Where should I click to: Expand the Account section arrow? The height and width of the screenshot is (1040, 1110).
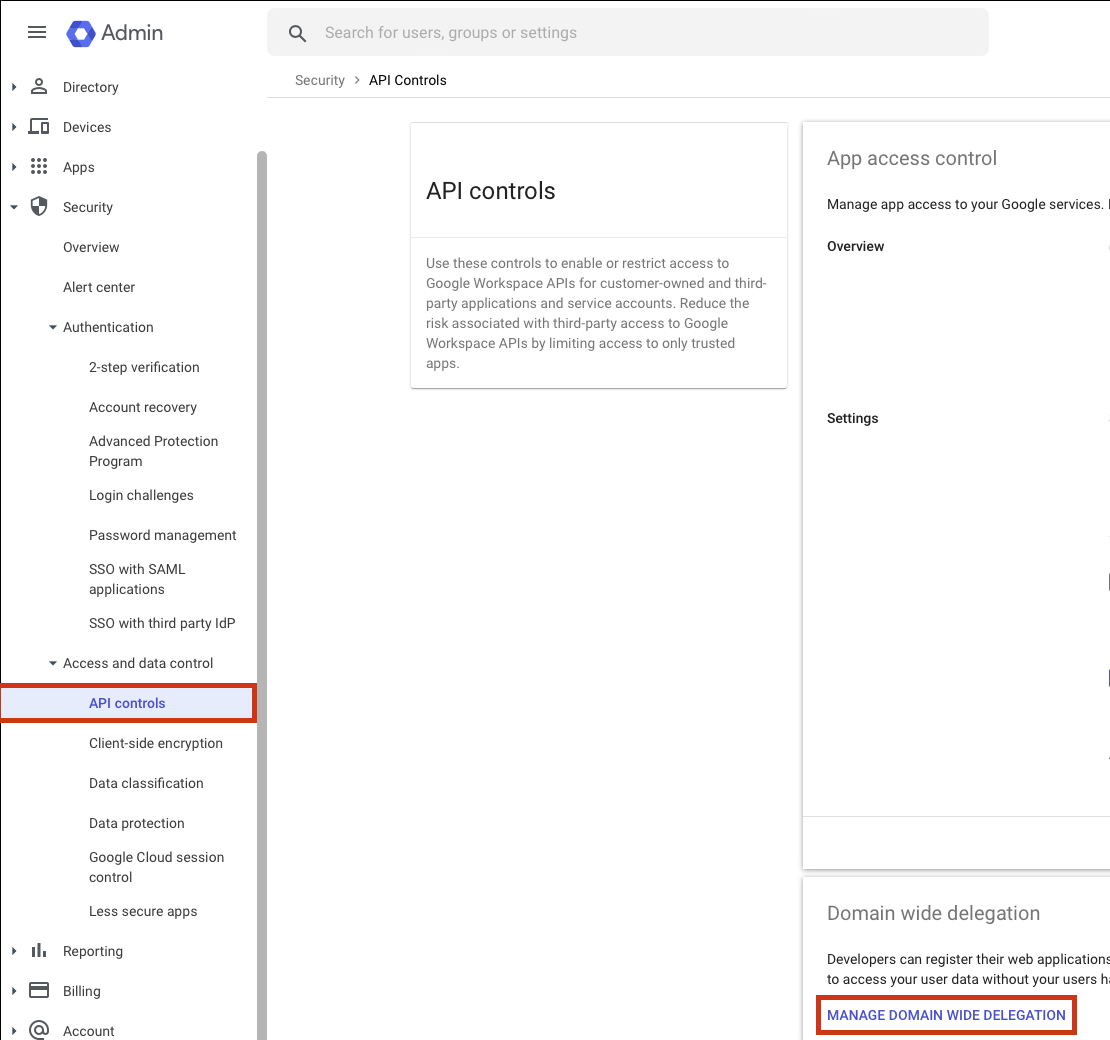pos(14,1031)
